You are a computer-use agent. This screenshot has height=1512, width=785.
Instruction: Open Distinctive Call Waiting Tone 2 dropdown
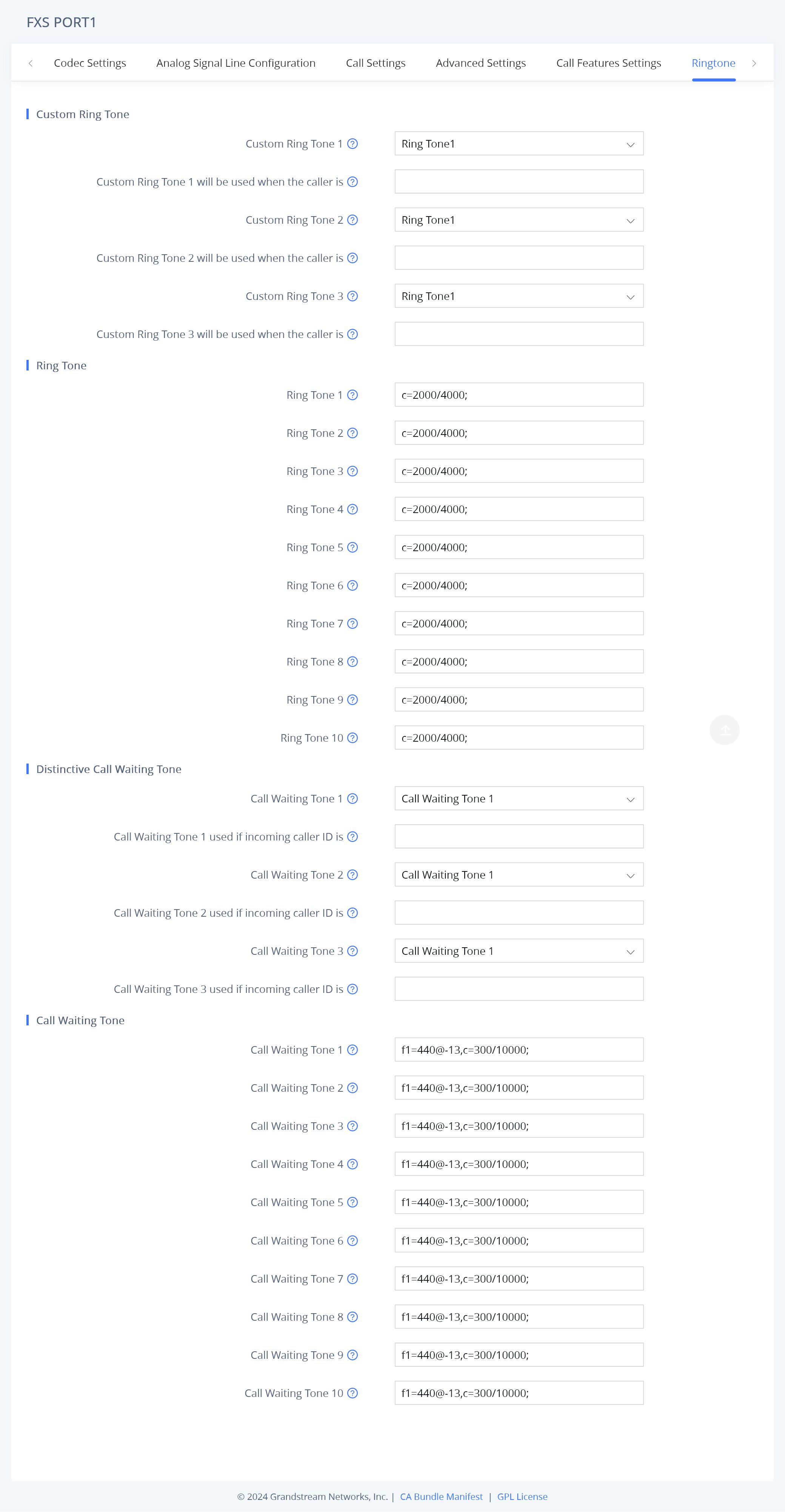(x=519, y=874)
